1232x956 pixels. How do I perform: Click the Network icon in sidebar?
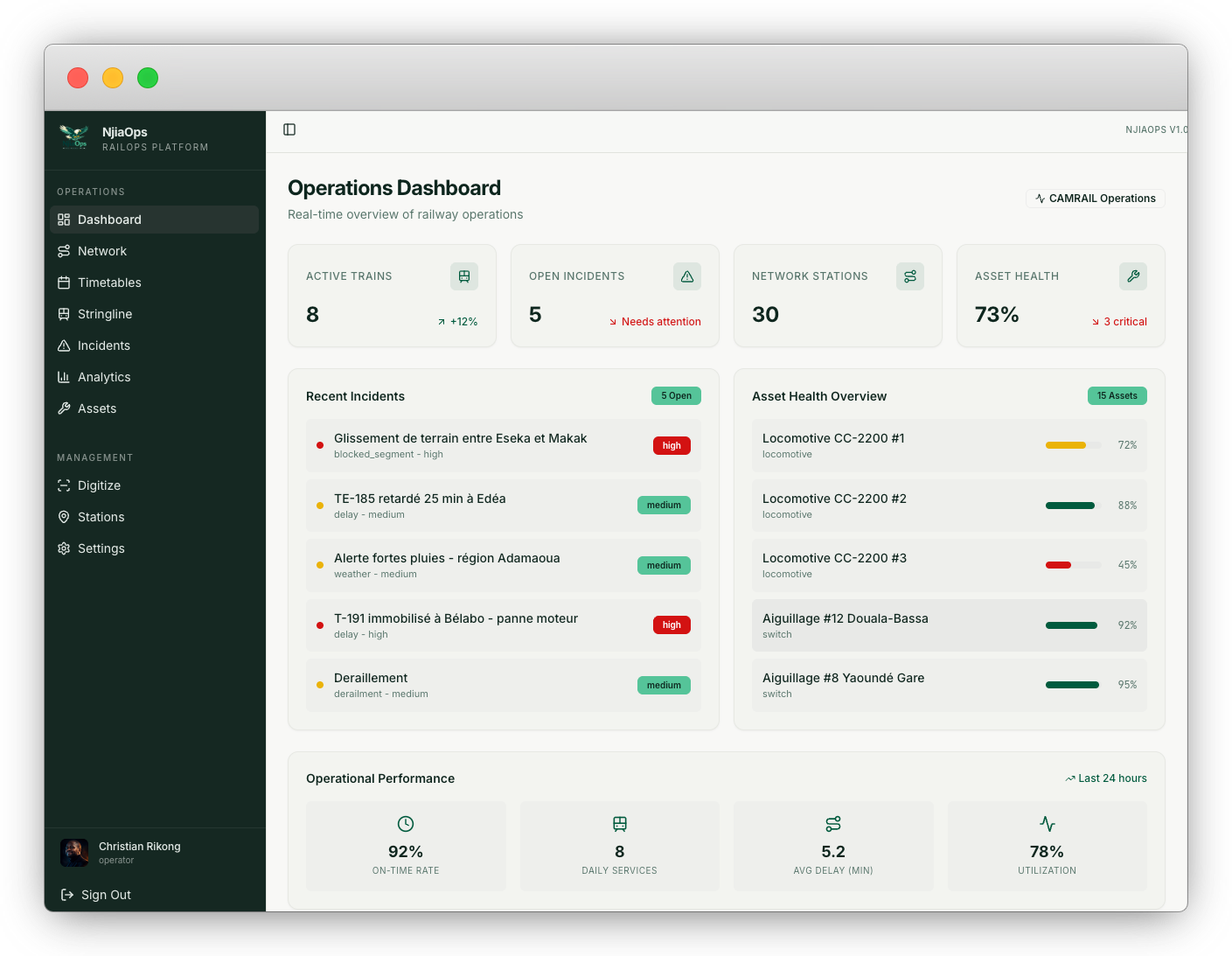tap(64, 251)
